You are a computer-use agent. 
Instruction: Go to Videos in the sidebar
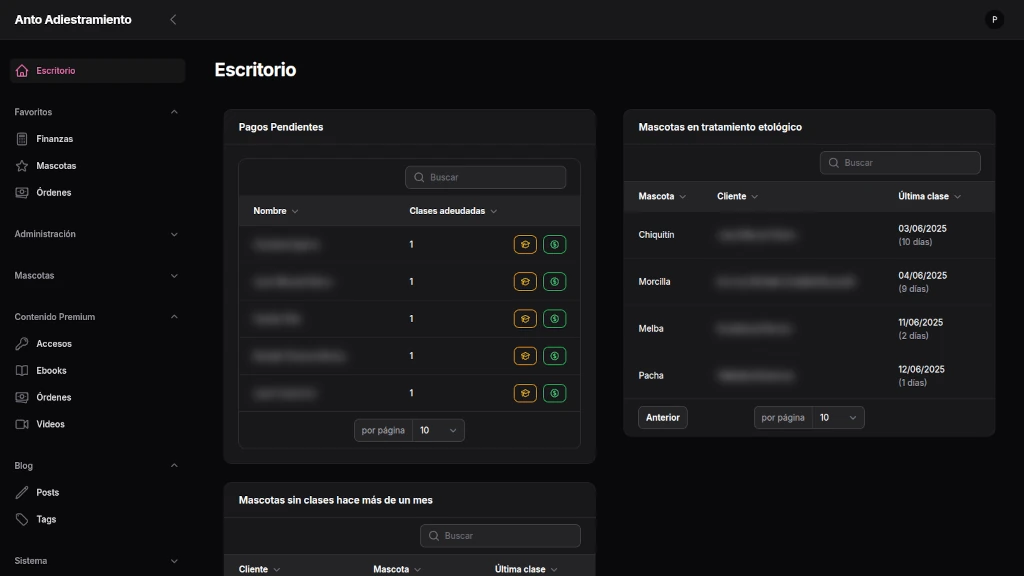(50, 424)
